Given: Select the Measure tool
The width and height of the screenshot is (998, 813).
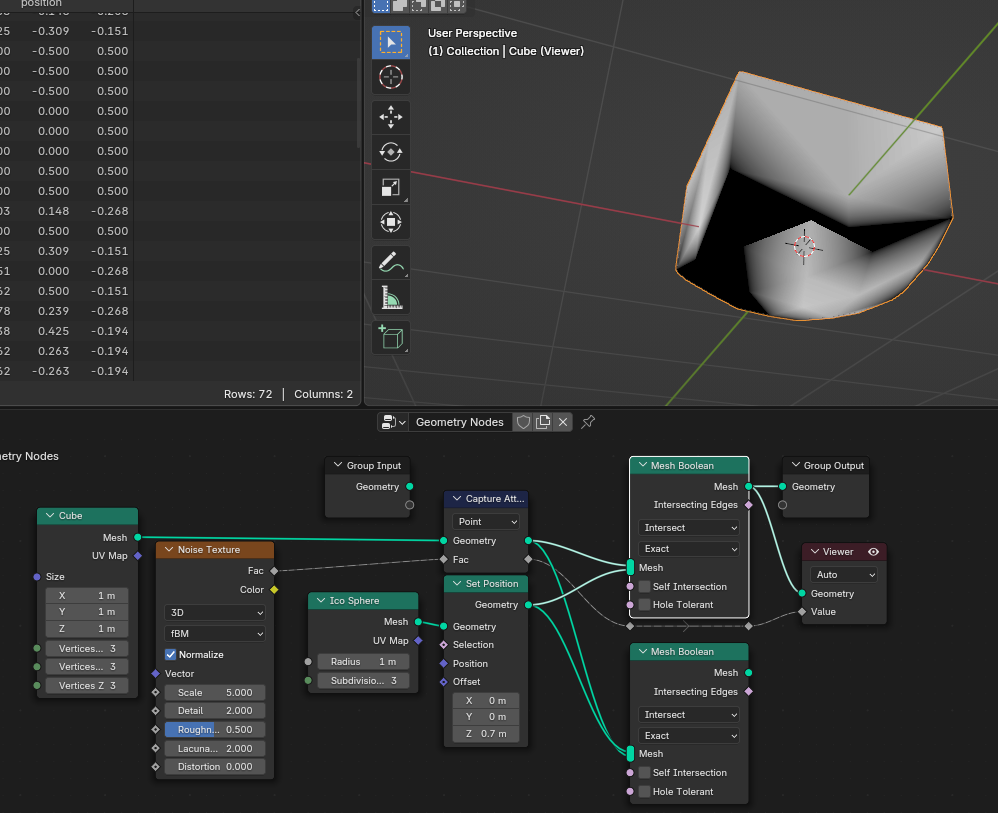Looking at the screenshot, I should tap(390, 297).
